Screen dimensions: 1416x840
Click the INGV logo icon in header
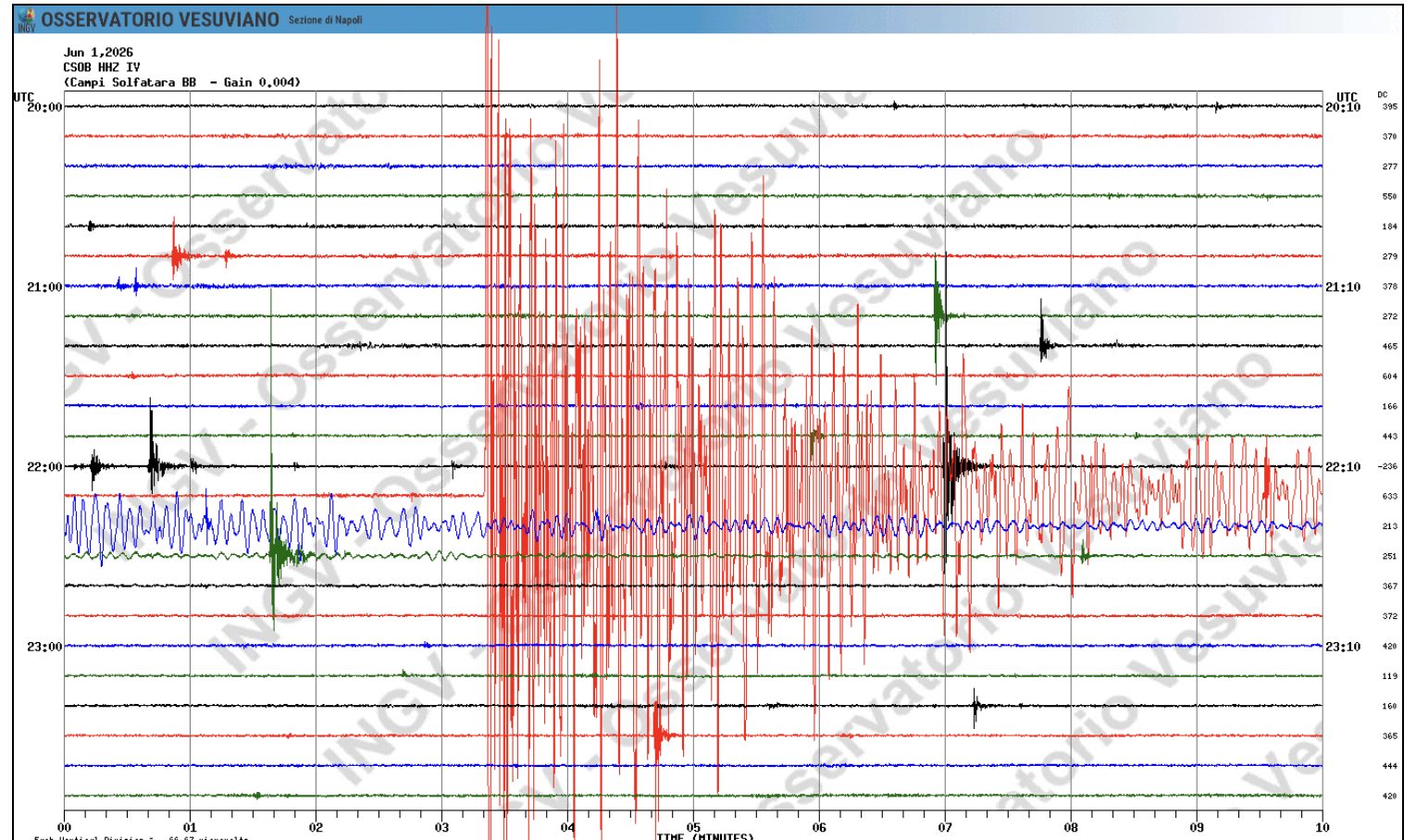pyautogui.click(x=26, y=19)
